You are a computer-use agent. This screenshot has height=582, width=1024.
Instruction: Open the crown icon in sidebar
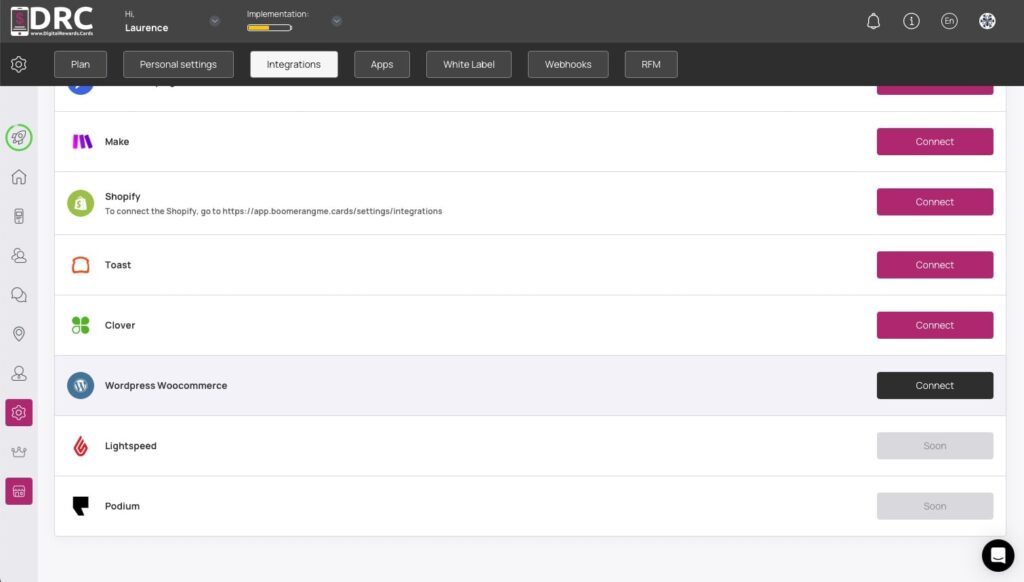tap(19, 451)
